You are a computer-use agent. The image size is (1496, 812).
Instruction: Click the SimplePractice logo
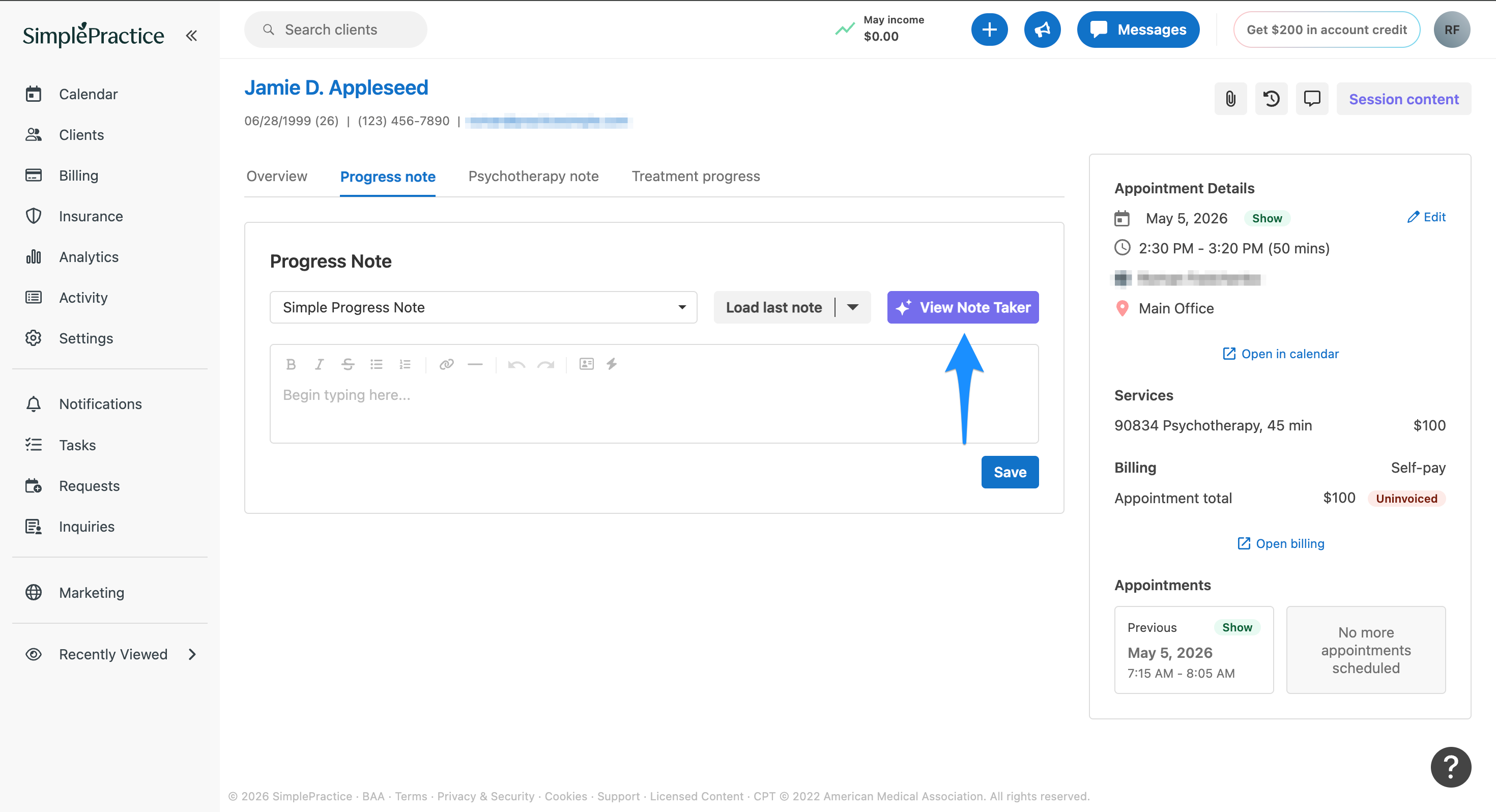[93, 35]
